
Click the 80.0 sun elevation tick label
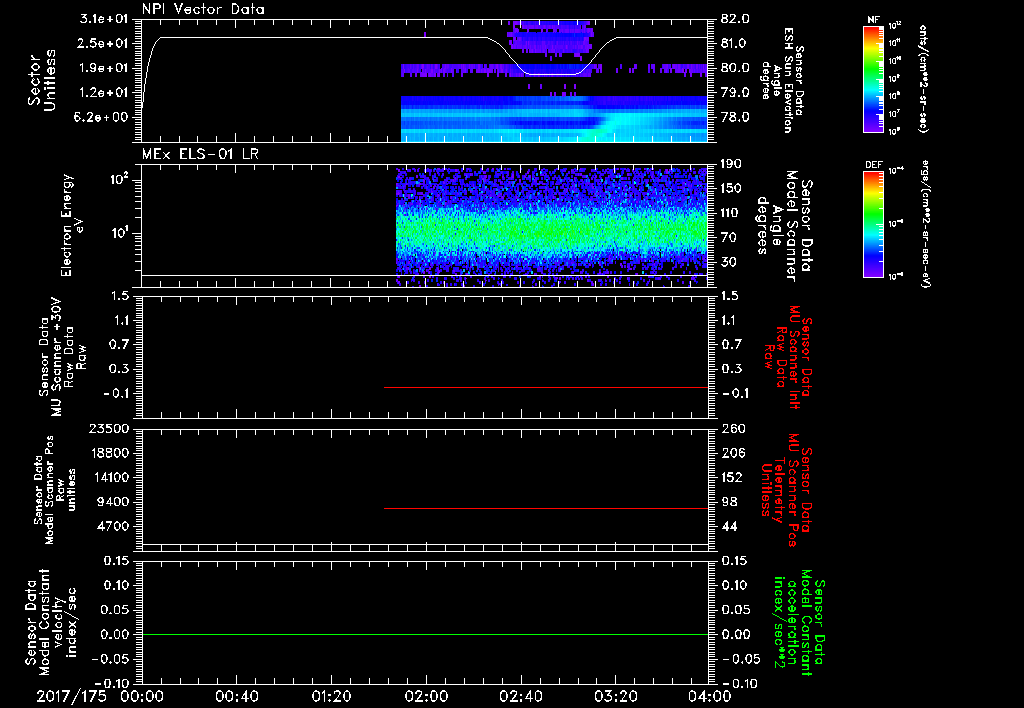735,68
